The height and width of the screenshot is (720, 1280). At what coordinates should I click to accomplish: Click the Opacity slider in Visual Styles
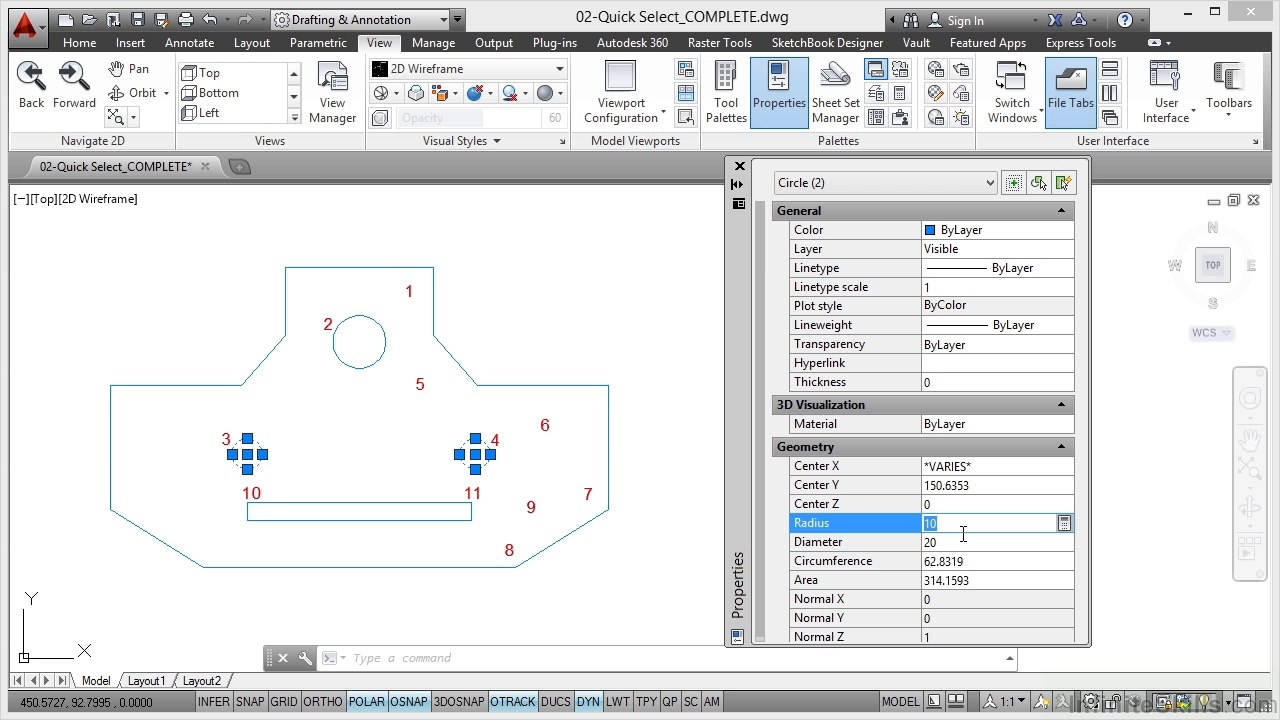[x=468, y=118]
